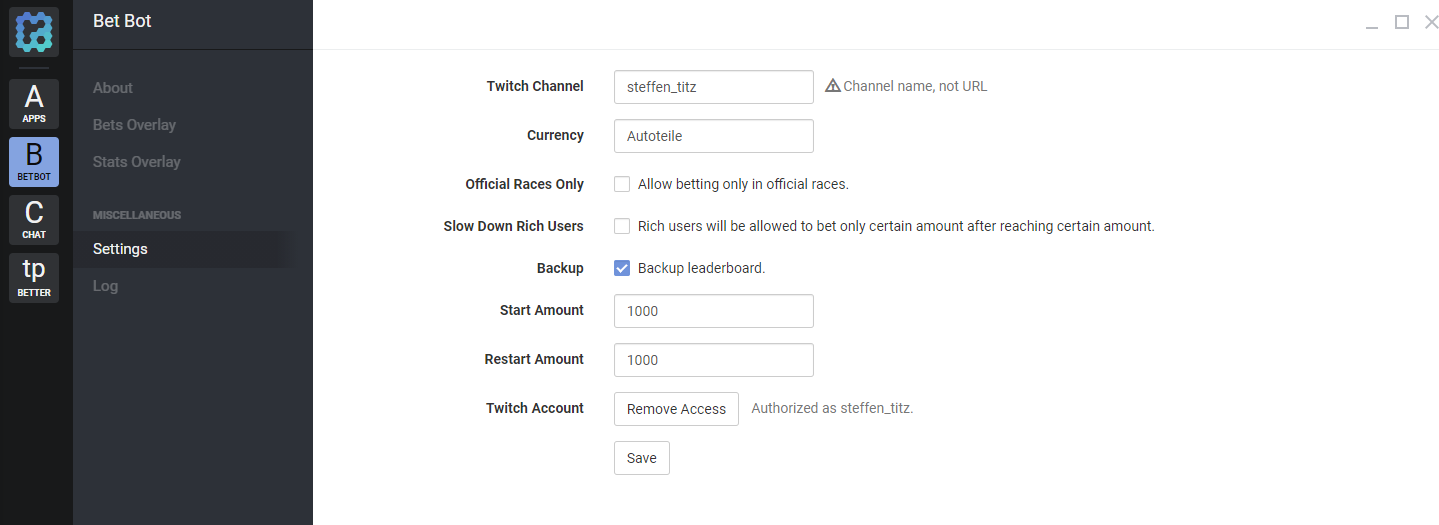The width and height of the screenshot is (1439, 525).
Task: Click the Rich users description text
Action: coord(896,226)
